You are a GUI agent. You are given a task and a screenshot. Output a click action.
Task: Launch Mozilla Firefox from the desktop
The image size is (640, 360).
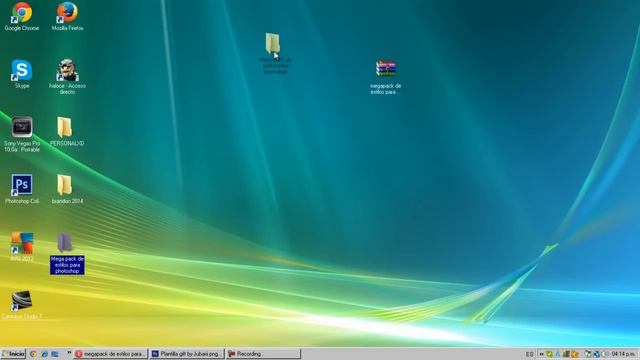click(67, 16)
